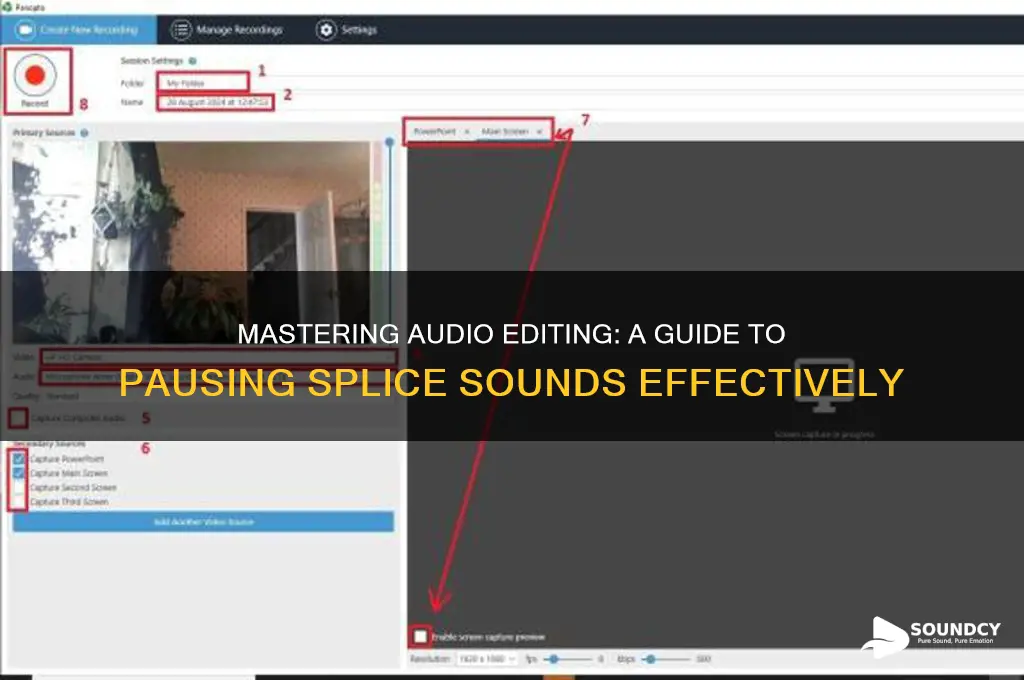Open the Folder dropdown My Folder

click(203, 83)
